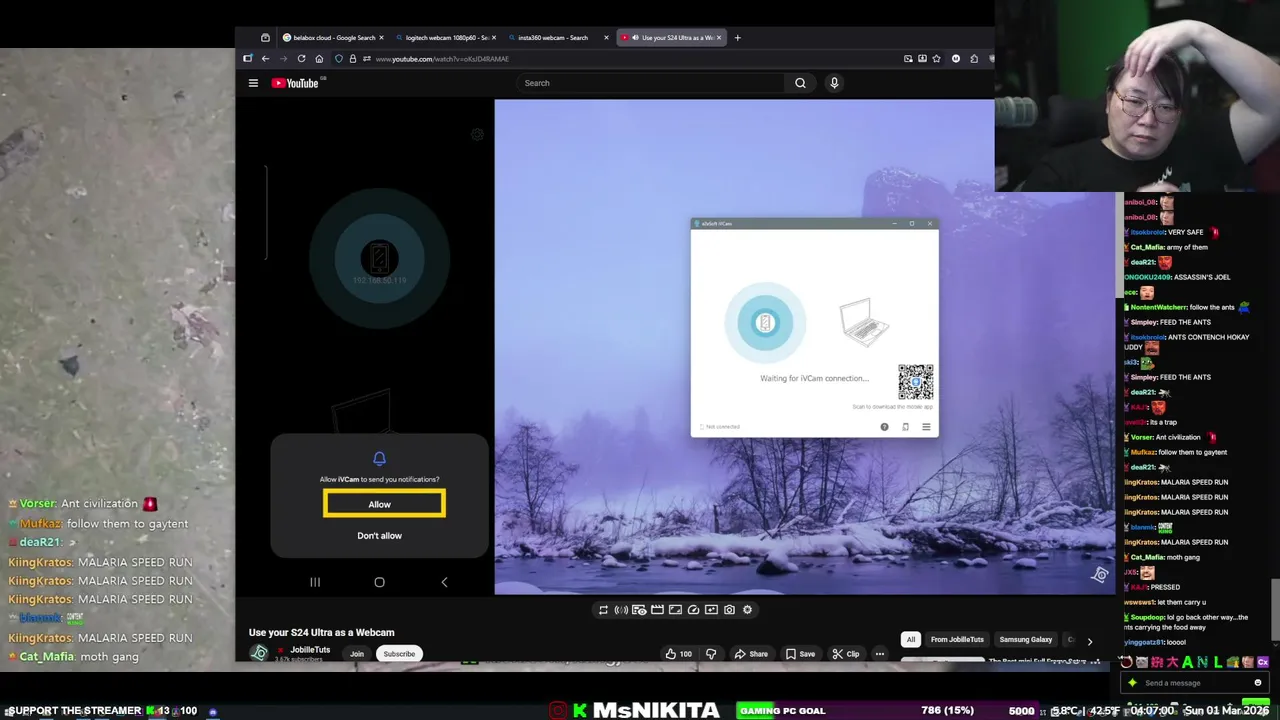Join the JobilleTuts channel membership
Image resolution: width=1280 pixels, height=720 pixels.
357,654
